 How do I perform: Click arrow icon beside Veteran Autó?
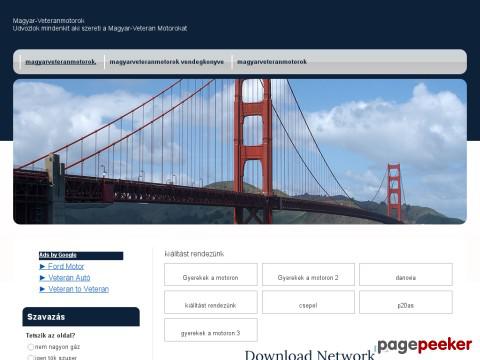point(43,278)
